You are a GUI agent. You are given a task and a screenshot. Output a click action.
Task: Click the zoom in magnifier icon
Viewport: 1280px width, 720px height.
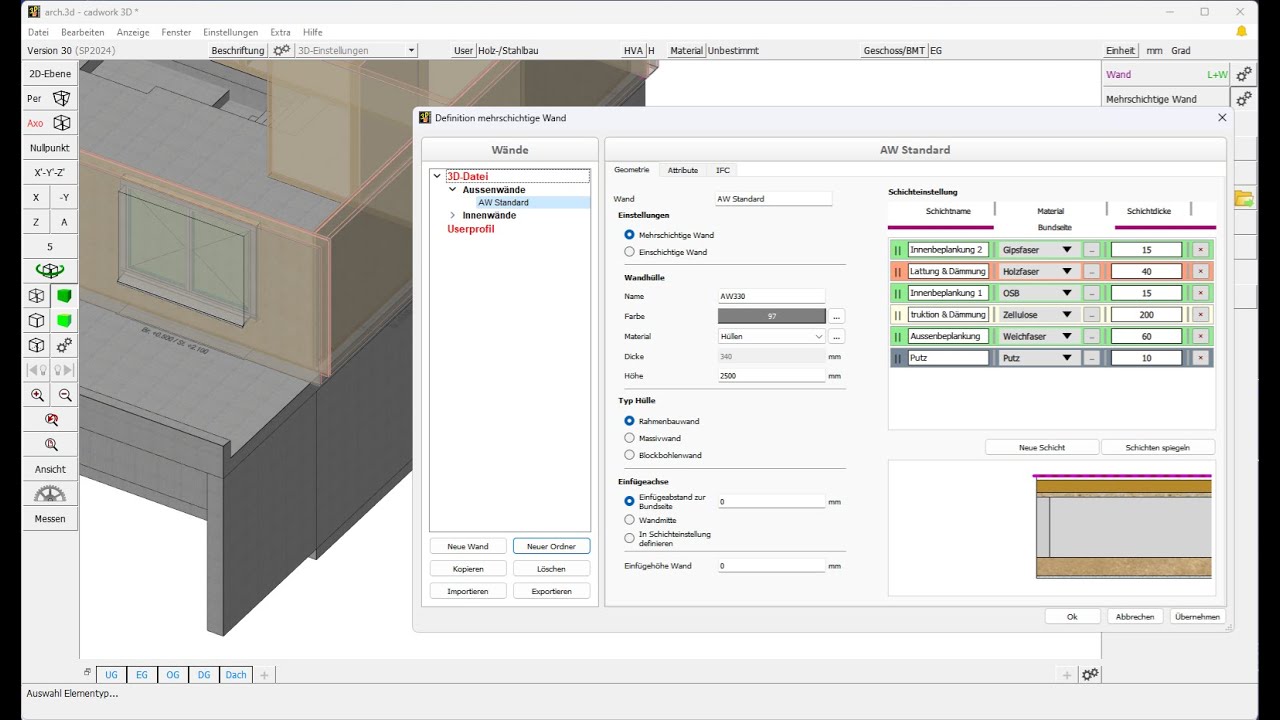[36, 395]
